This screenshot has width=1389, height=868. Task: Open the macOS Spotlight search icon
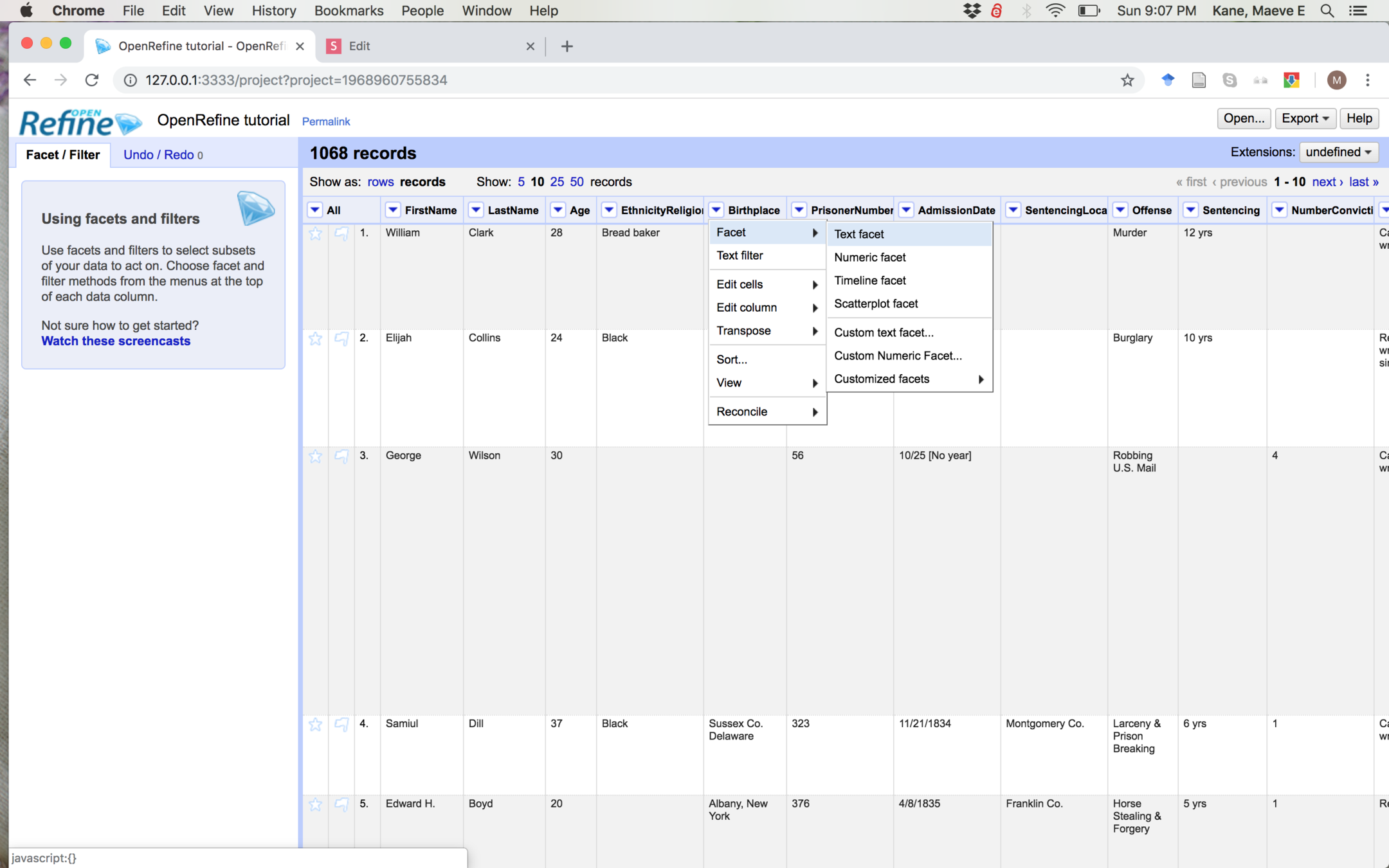[x=1327, y=10]
